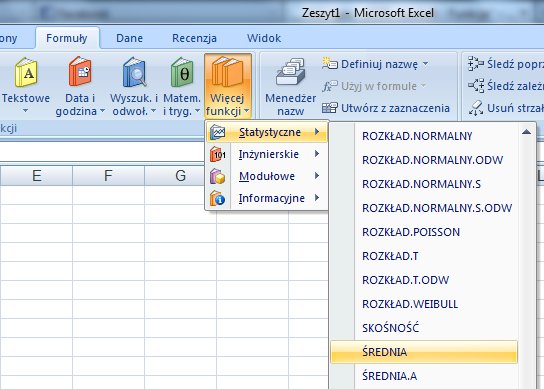
Task: Open the Tekstowe functions book icon
Action: tap(26, 72)
